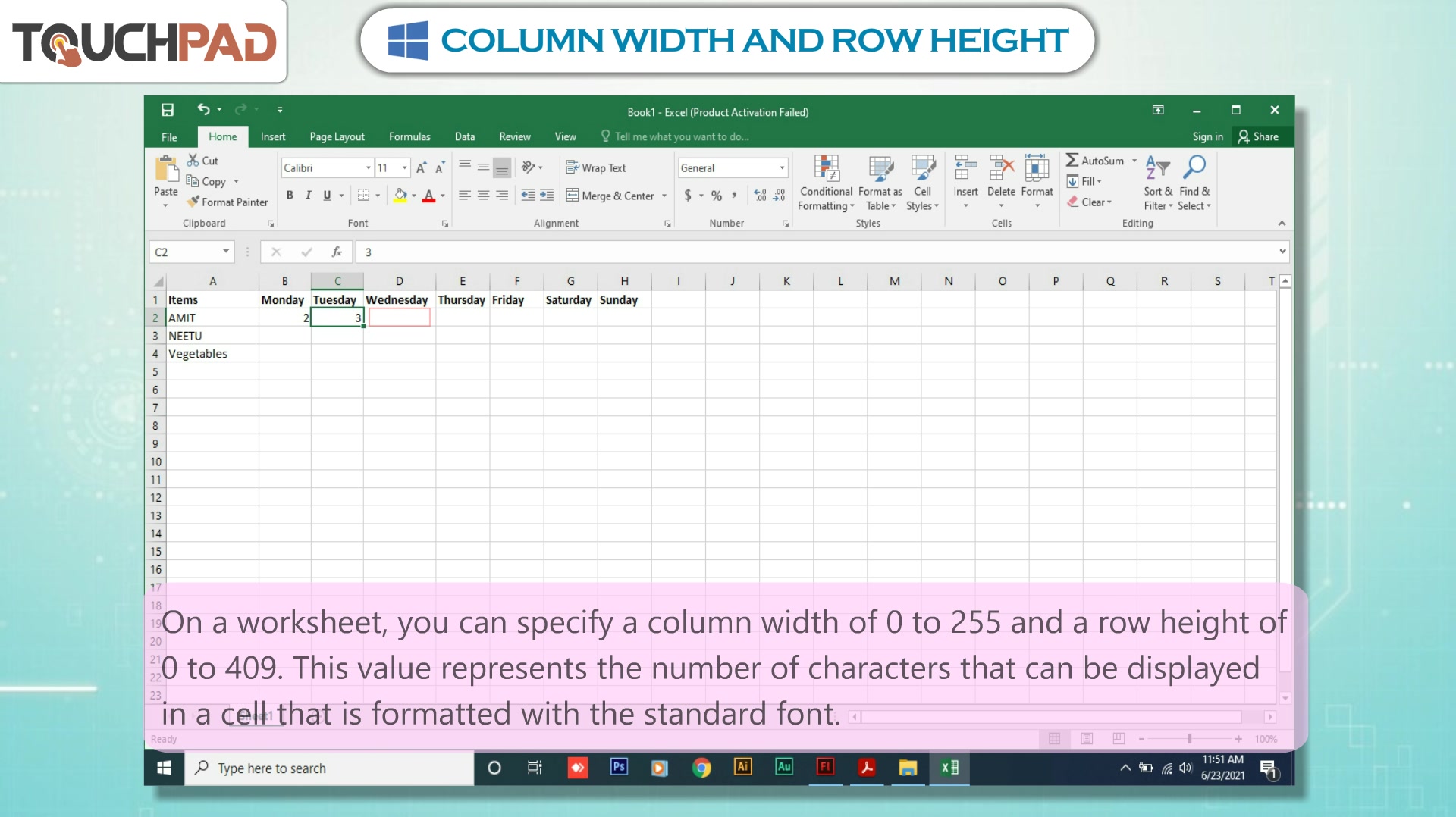Toggle Bottom Align vertical alignment

pyautogui.click(x=502, y=167)
